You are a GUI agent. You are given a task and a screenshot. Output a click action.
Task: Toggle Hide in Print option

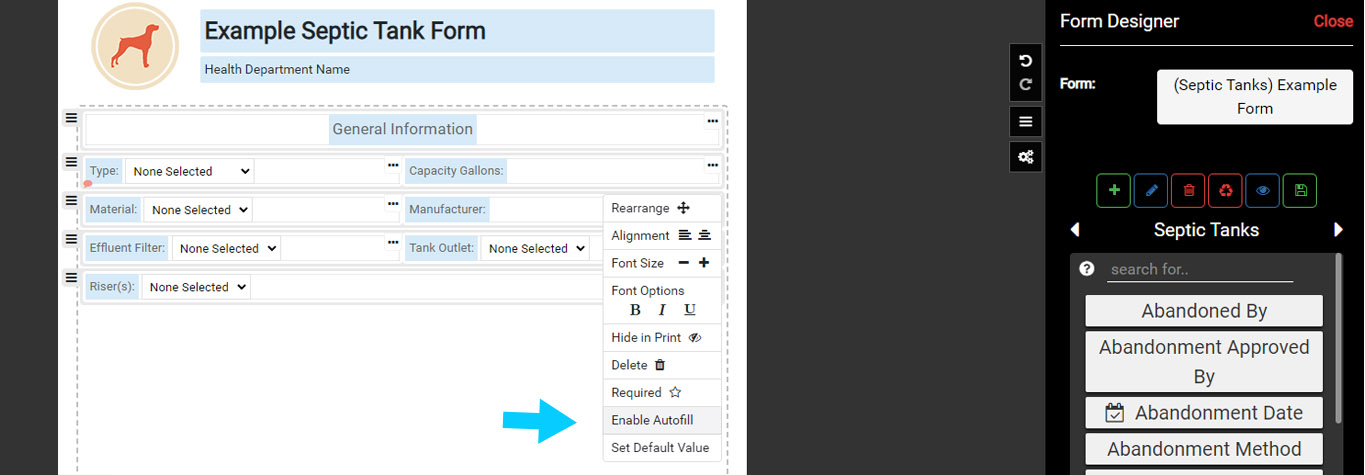pyautogui.click(x=660, y=338)
